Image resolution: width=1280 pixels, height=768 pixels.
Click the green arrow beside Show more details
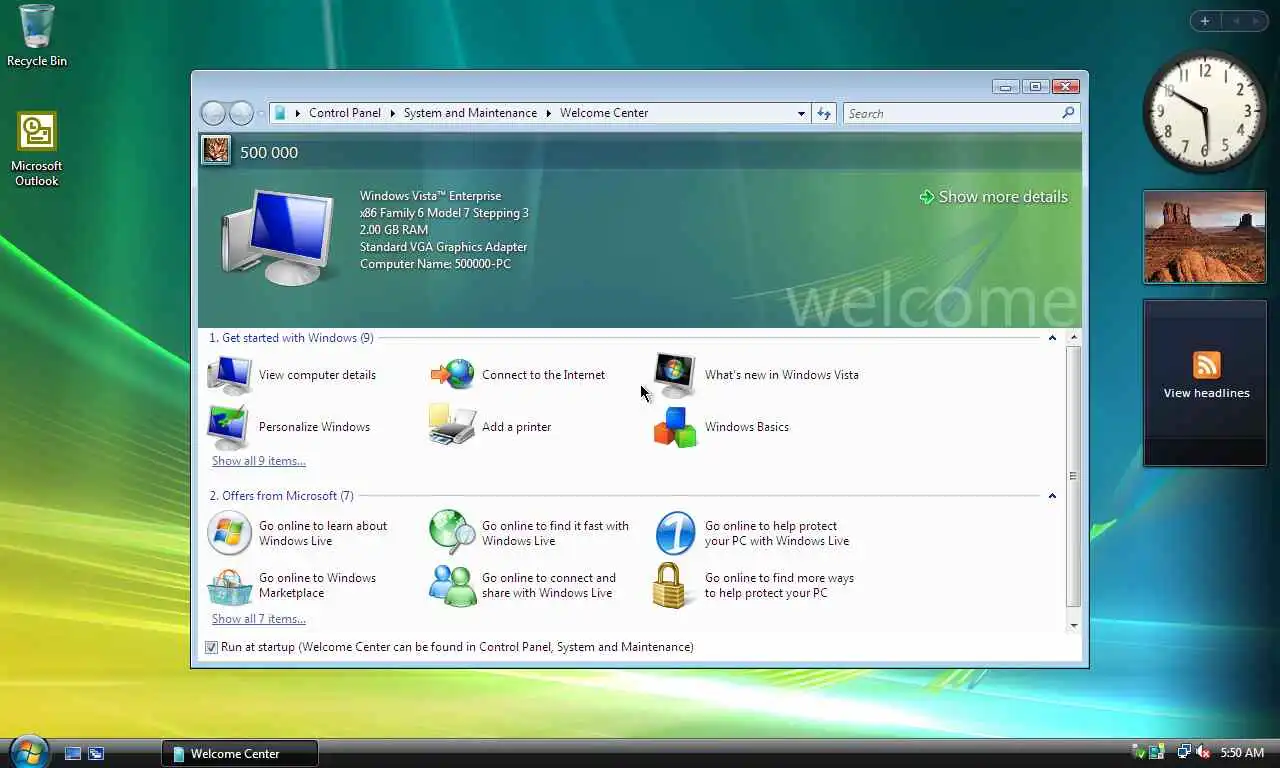[927, 197]
